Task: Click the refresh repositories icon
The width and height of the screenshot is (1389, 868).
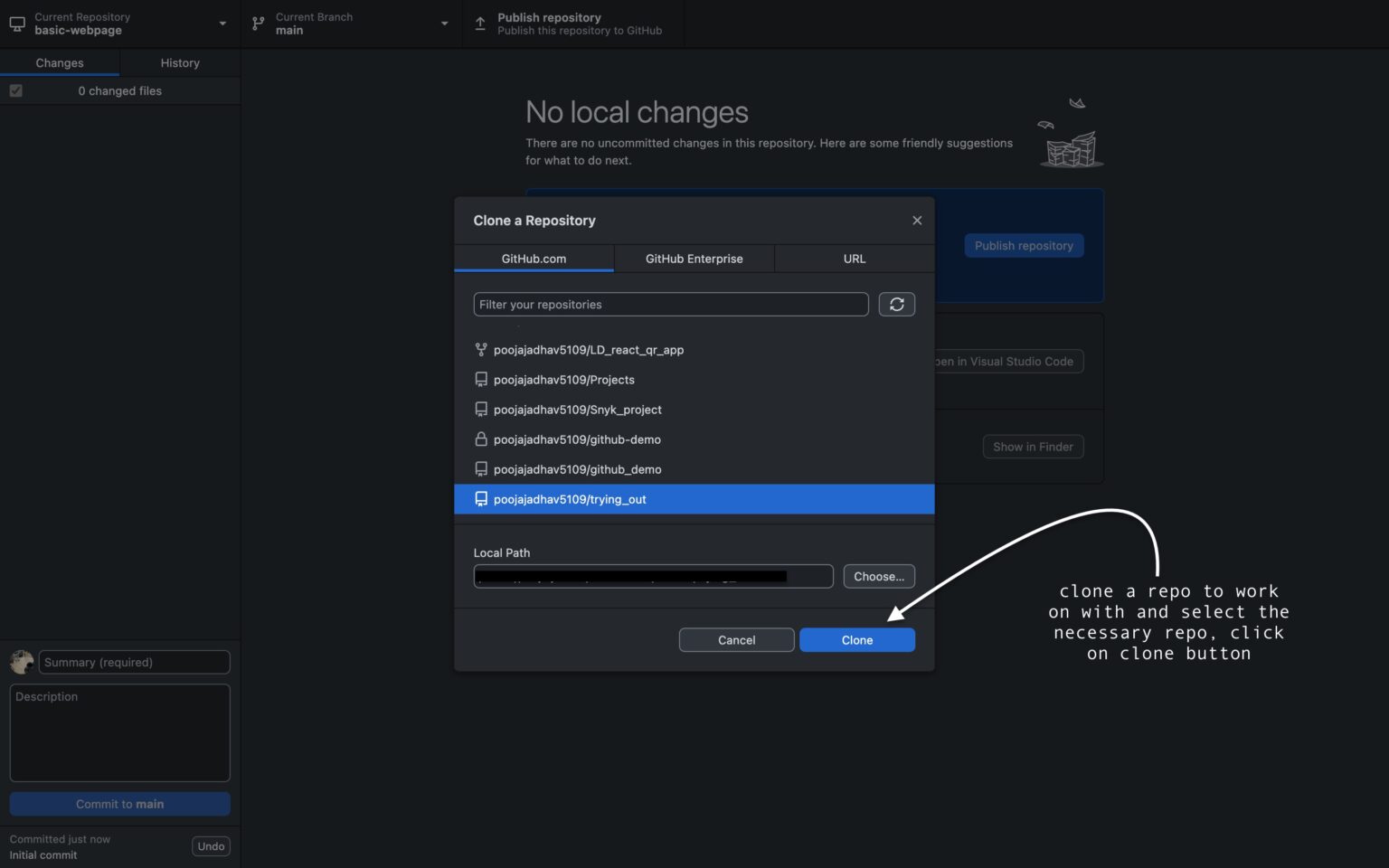Action: pyautogui.click(x=896, y=304)
